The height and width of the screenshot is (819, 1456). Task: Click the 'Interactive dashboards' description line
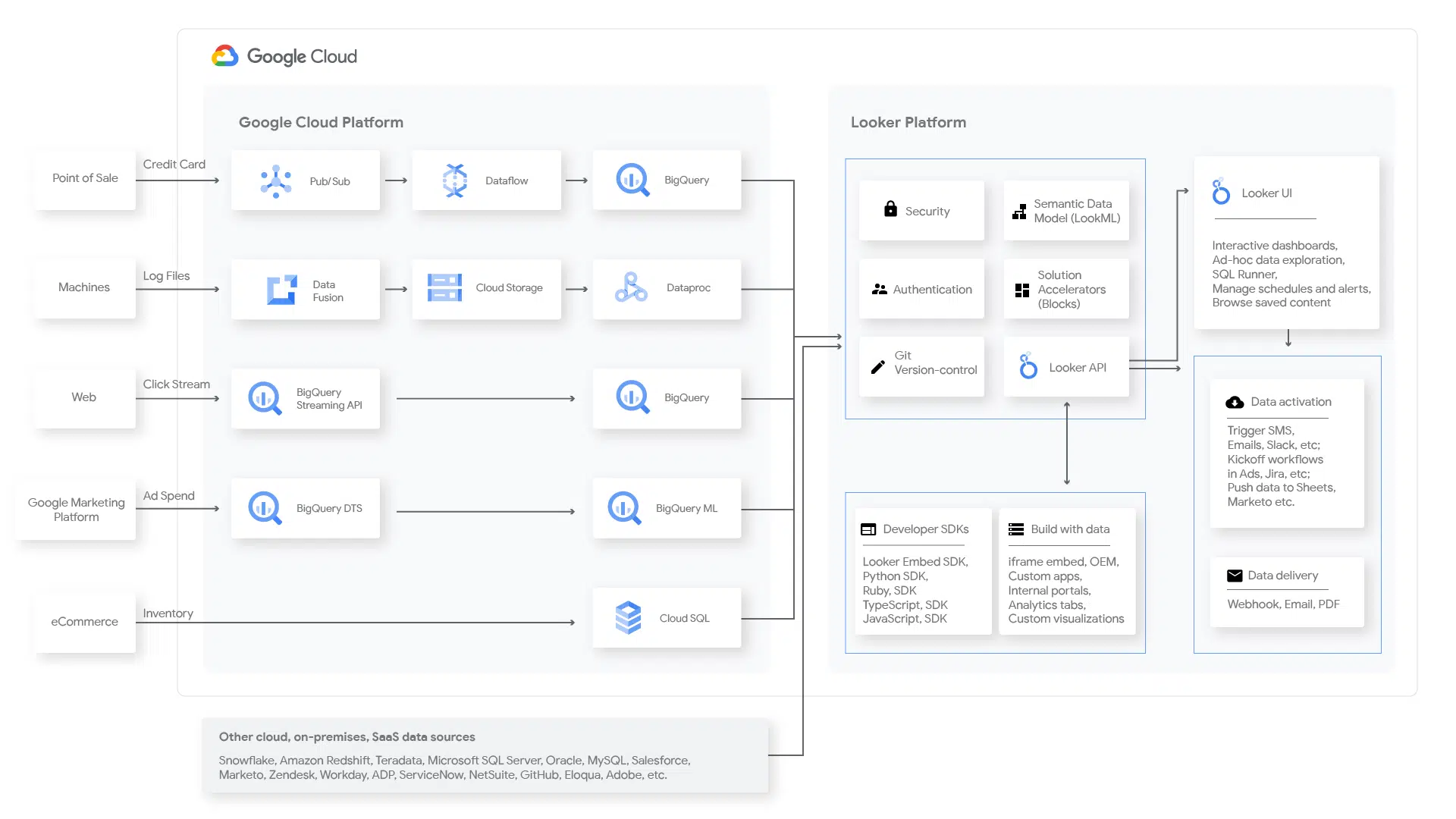click(1275, 246)
